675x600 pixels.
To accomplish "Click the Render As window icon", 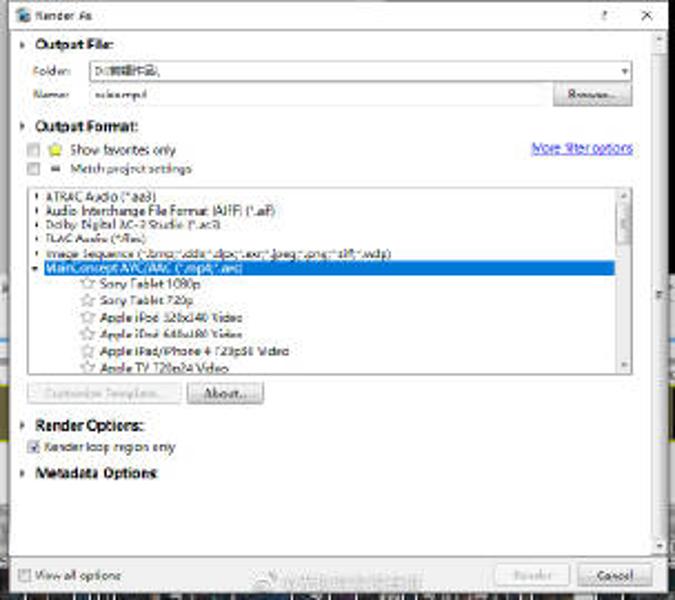I will pyautogui.click(x=23, y=16).
